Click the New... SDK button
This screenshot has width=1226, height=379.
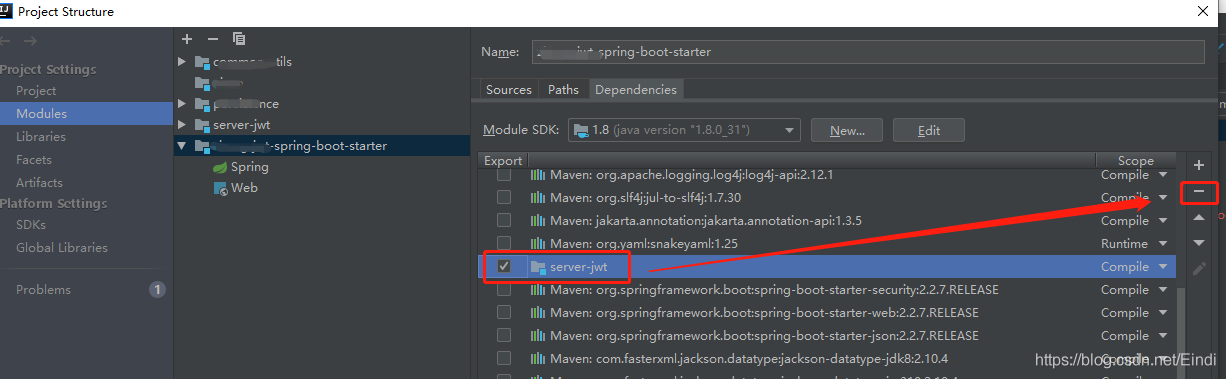pyautogui.click(x=847, y=130)
